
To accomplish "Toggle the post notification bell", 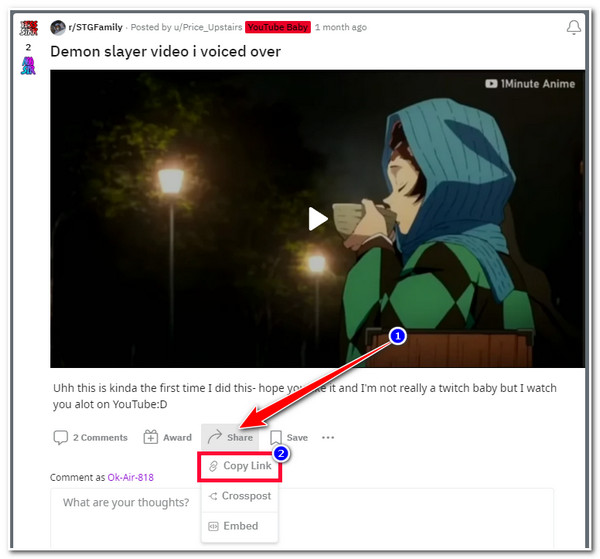I will [x=574, y=28].
